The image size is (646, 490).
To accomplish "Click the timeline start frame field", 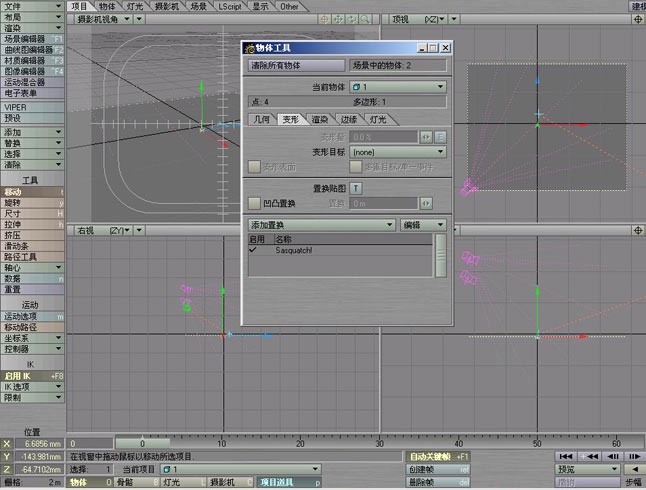I will (x=90, y=443).
